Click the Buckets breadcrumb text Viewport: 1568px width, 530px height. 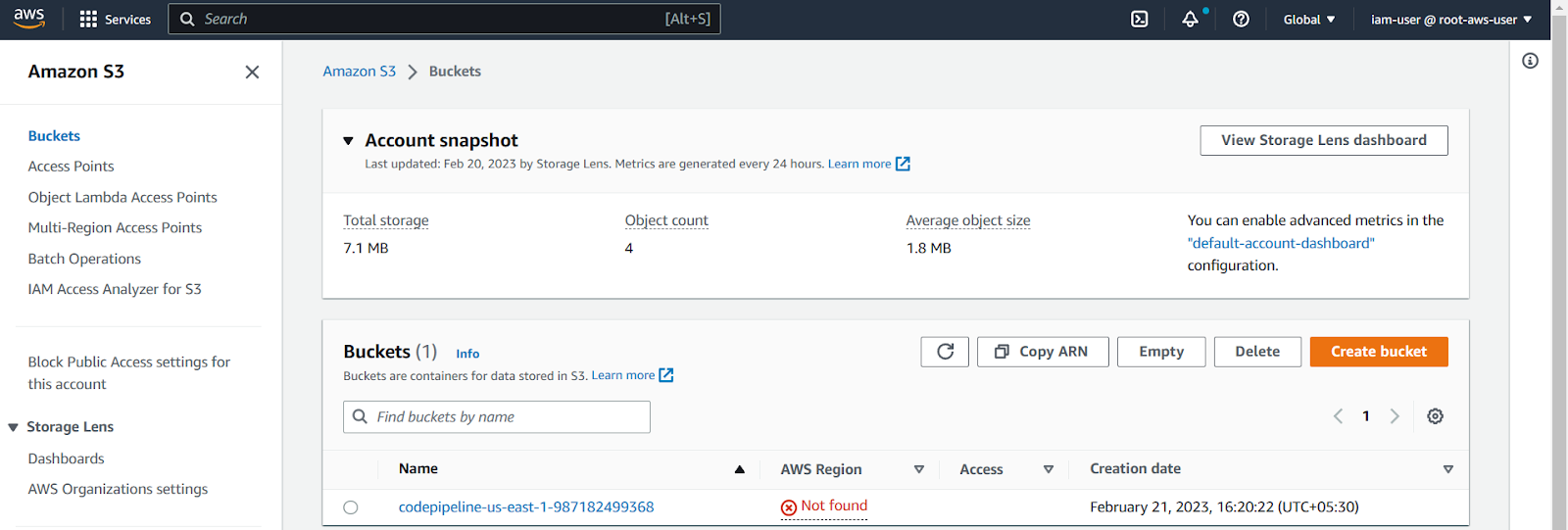[455, 72]
